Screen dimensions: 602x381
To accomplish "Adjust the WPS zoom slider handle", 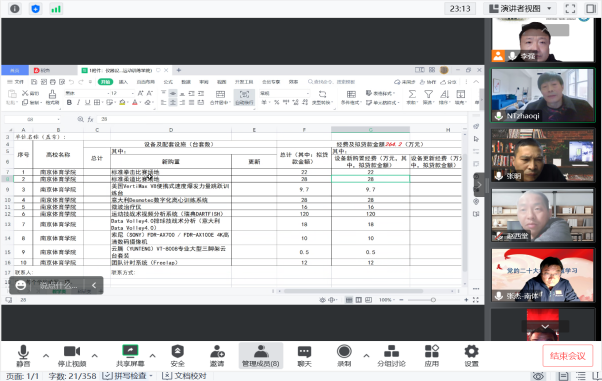I will click(x=433, y=300).
